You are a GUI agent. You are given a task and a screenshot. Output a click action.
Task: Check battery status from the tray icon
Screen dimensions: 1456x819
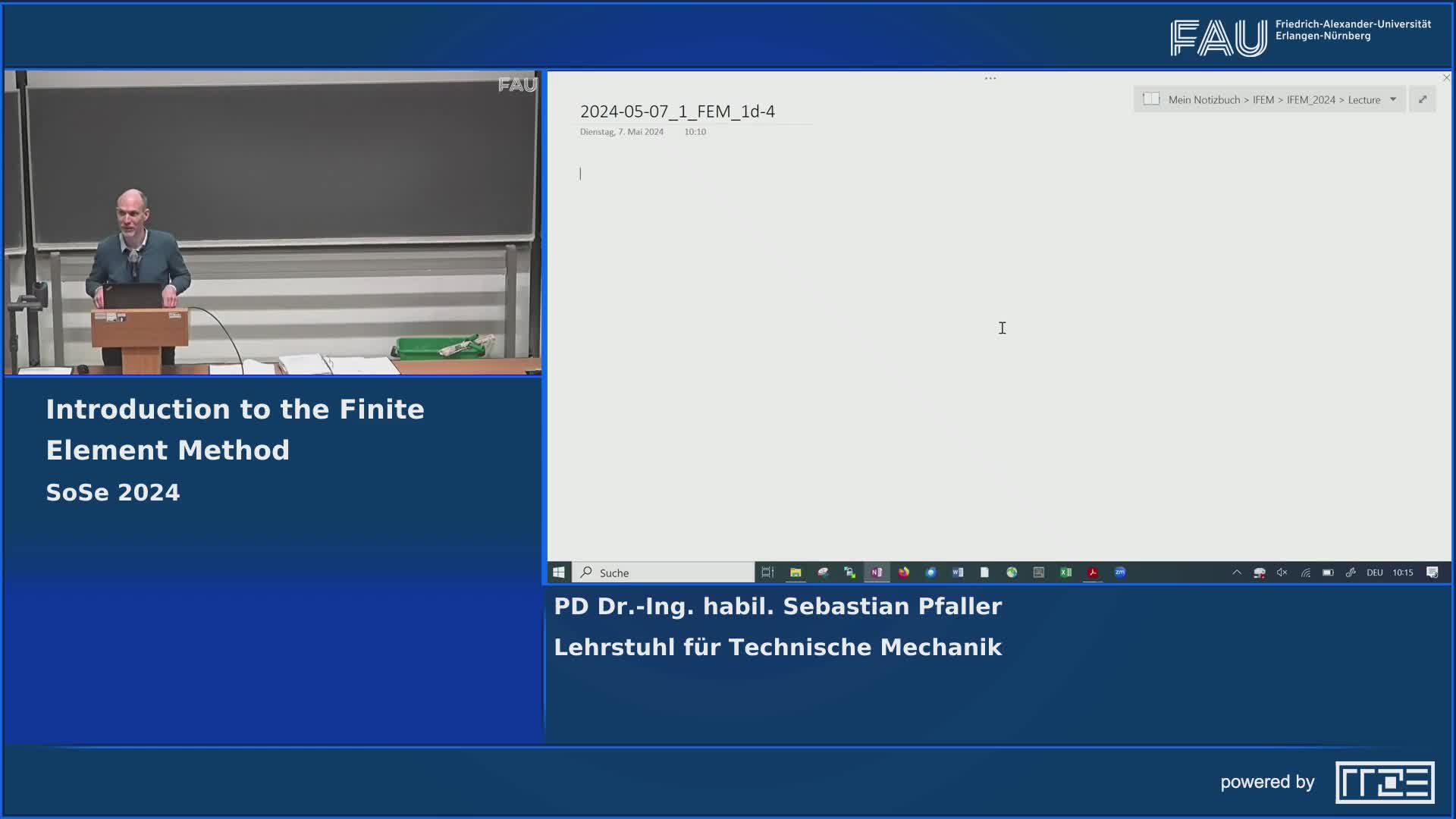click(1329, 573)
